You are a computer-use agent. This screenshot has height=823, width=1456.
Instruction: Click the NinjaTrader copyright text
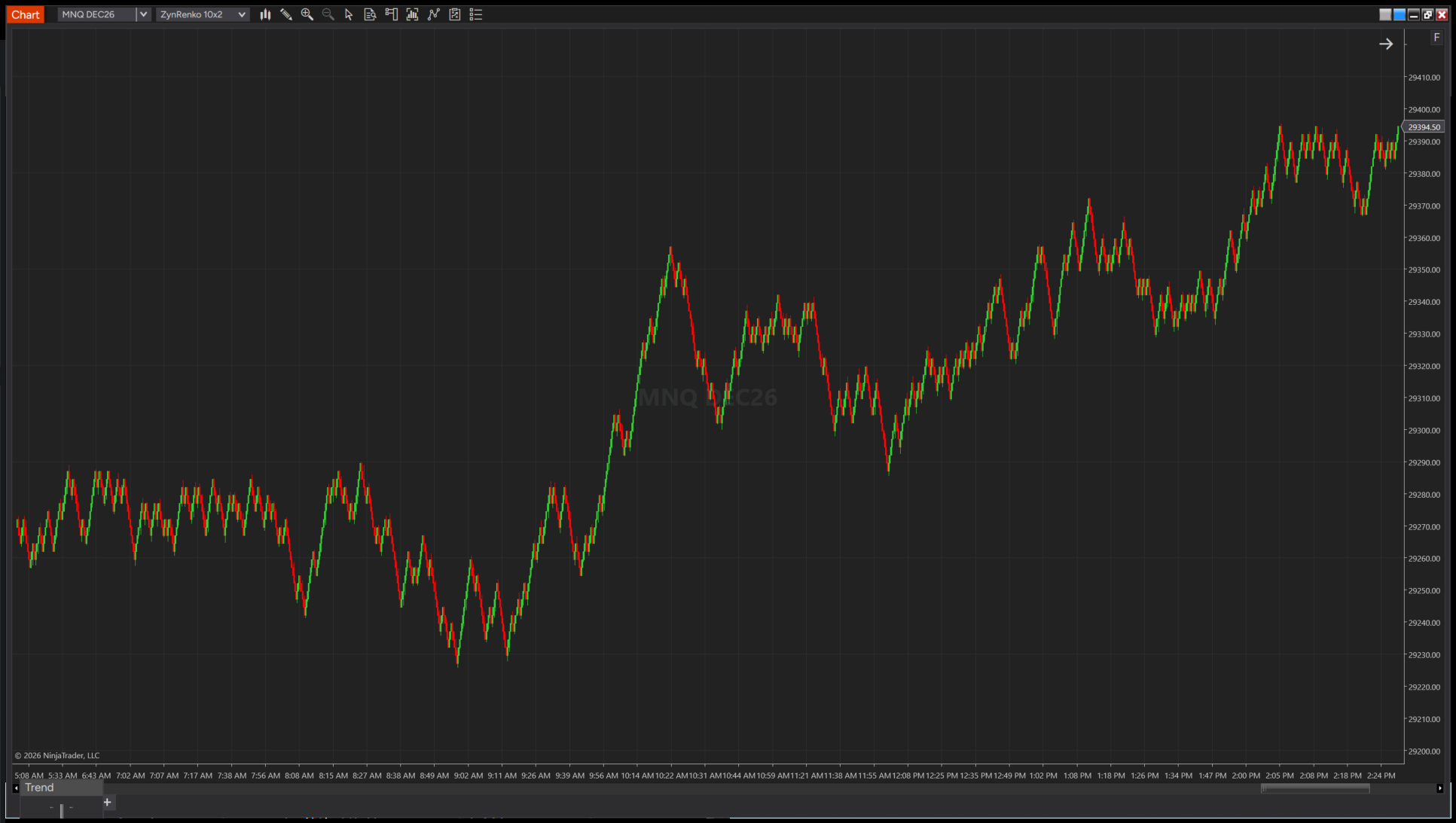pyautogui.click(x=57, y=755)
